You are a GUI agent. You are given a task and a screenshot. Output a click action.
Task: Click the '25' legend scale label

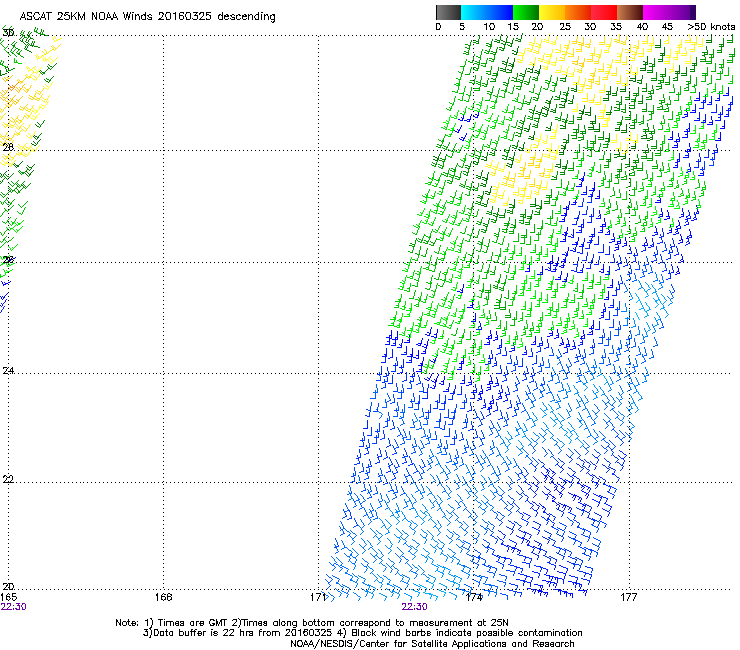(565, 27)
